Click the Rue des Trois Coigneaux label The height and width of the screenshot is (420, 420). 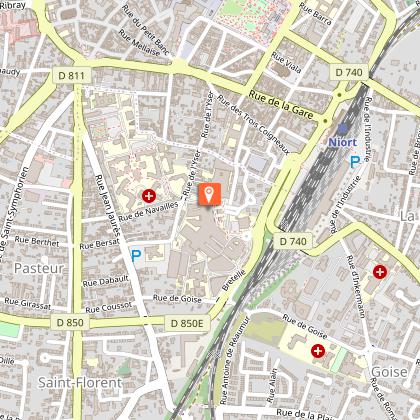[253, 125]
